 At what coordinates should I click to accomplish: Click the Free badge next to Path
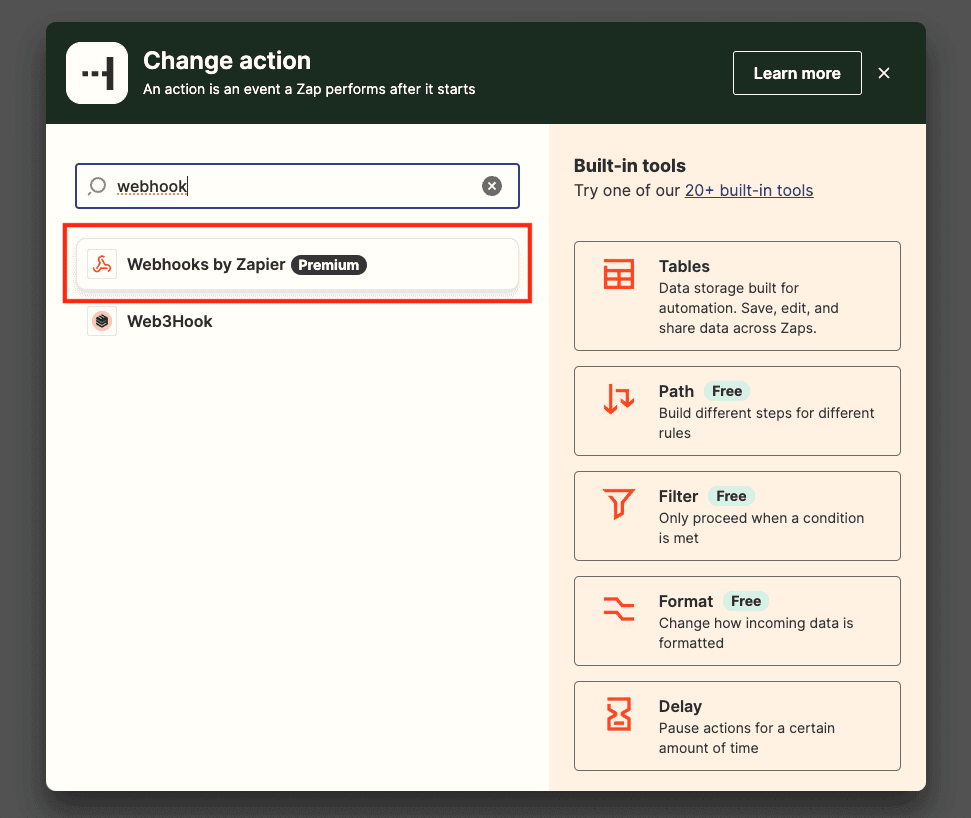point(727,391)
